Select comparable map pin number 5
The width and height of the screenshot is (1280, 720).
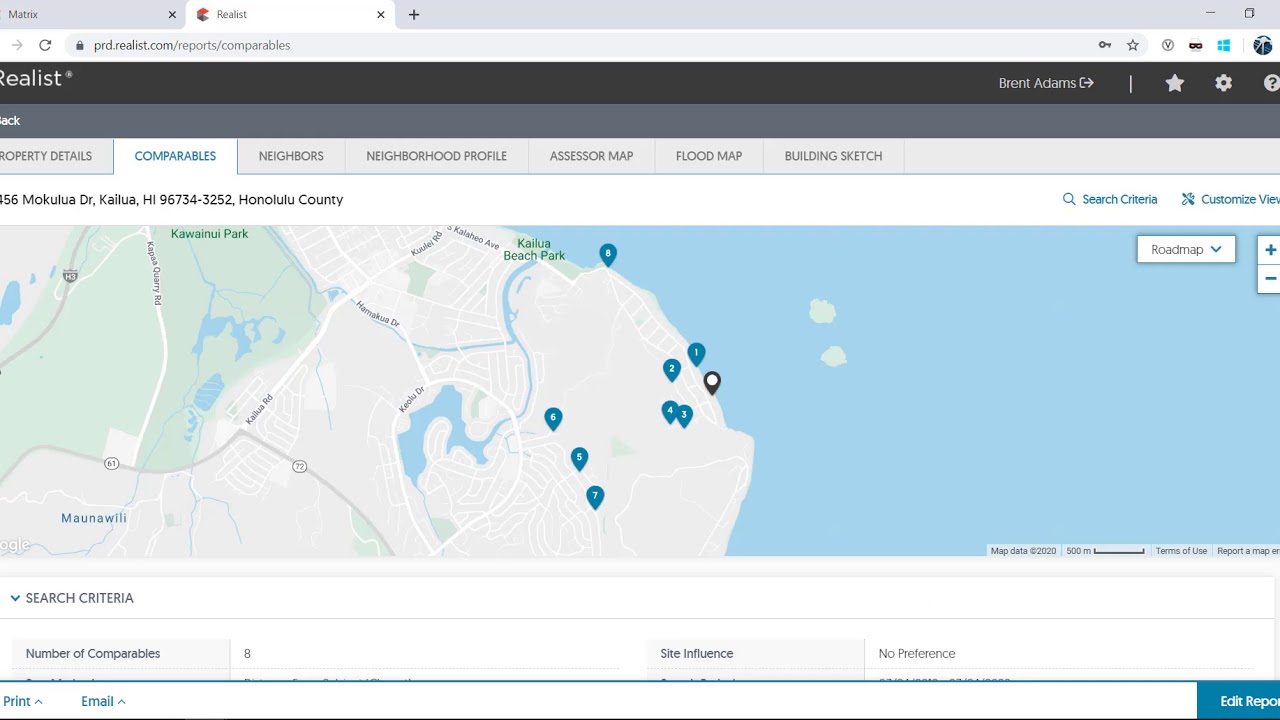tap(579, 459)
